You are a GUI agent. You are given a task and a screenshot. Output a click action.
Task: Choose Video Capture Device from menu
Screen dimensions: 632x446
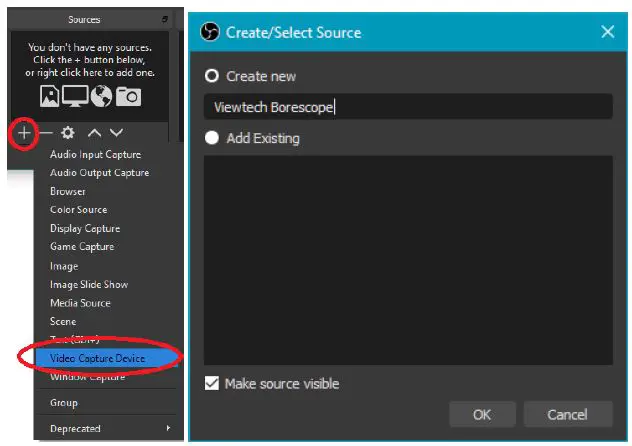point(97,358)
